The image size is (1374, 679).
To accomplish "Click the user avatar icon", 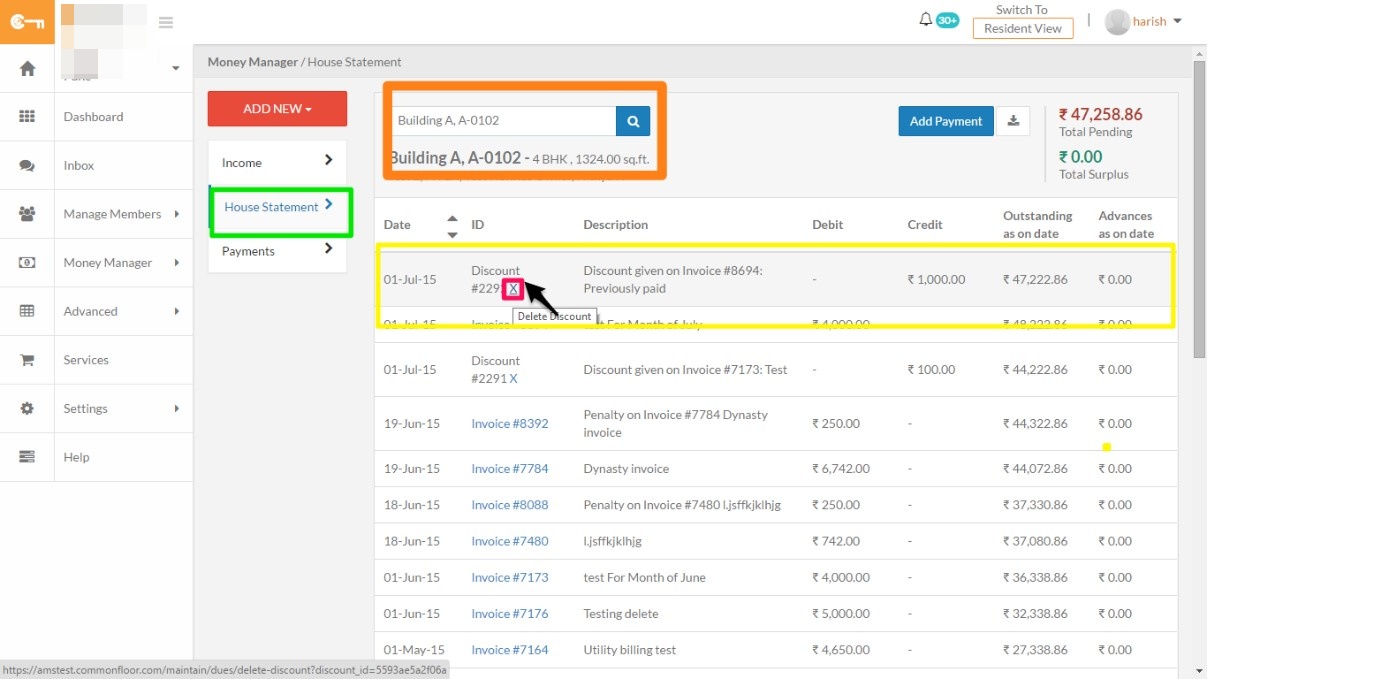I will [1117, 22].
